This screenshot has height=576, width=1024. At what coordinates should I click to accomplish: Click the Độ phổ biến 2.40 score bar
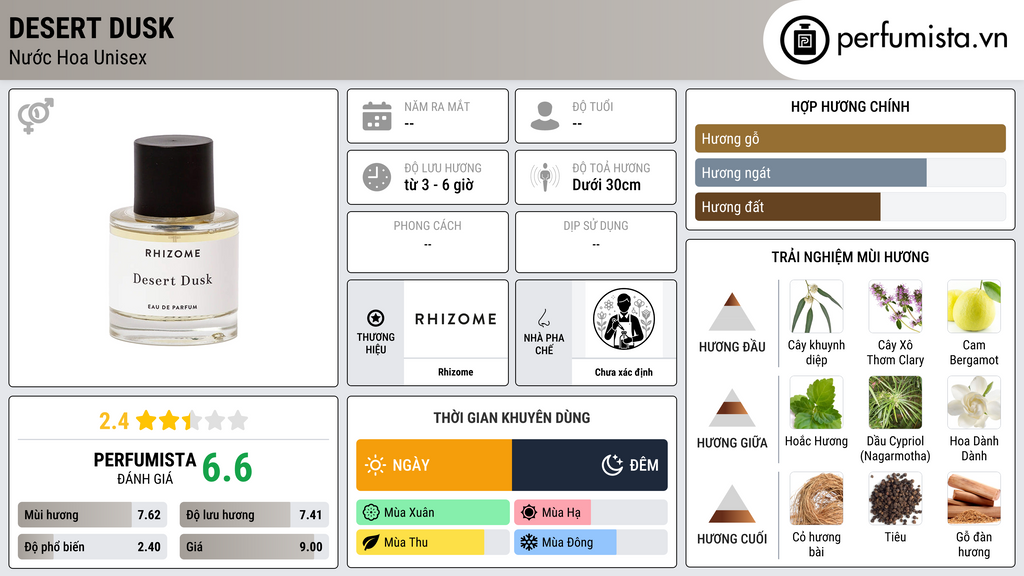pos(92,547)
